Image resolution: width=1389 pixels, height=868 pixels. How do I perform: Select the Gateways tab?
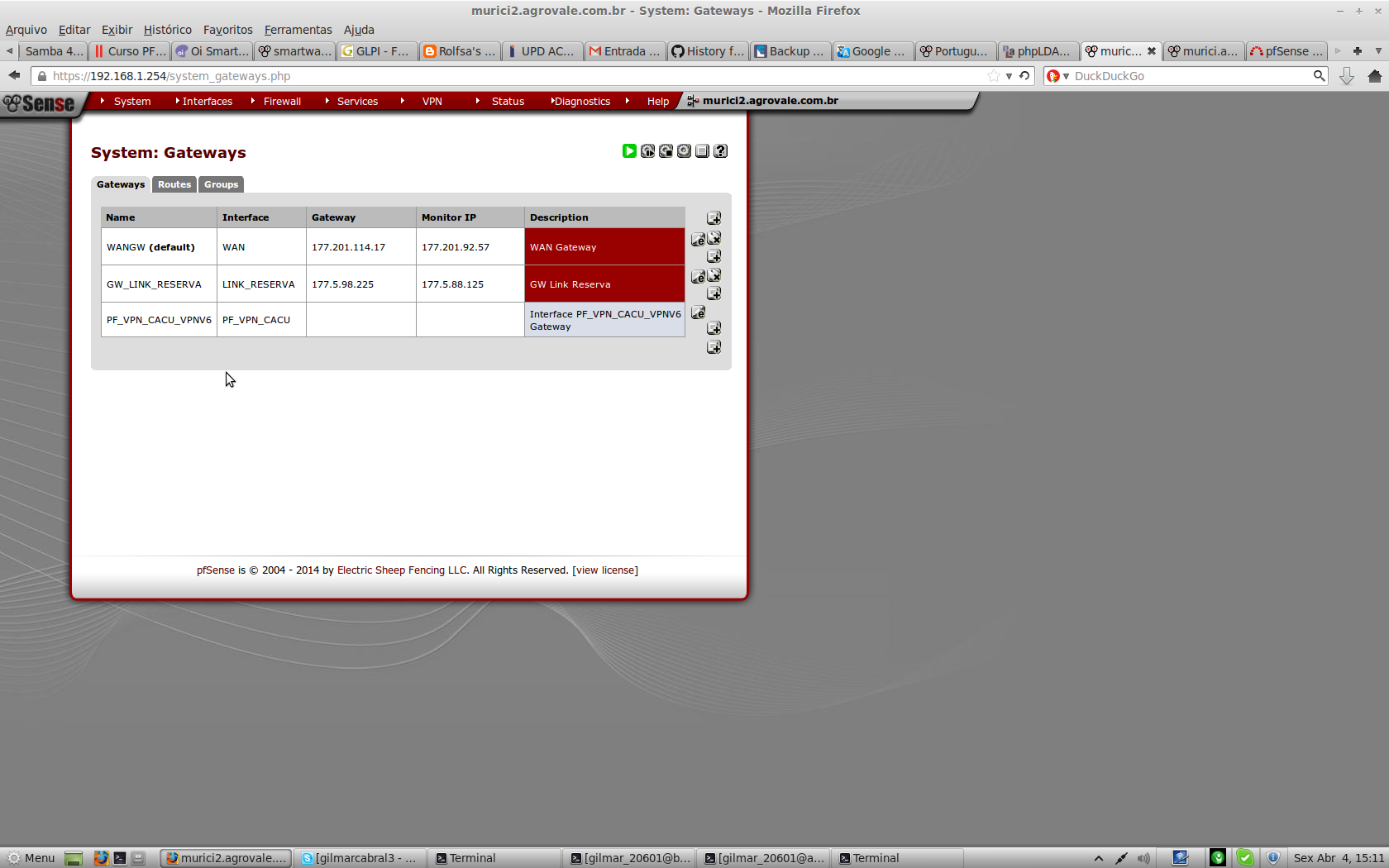pyautogui.click(x=121, y=184)
